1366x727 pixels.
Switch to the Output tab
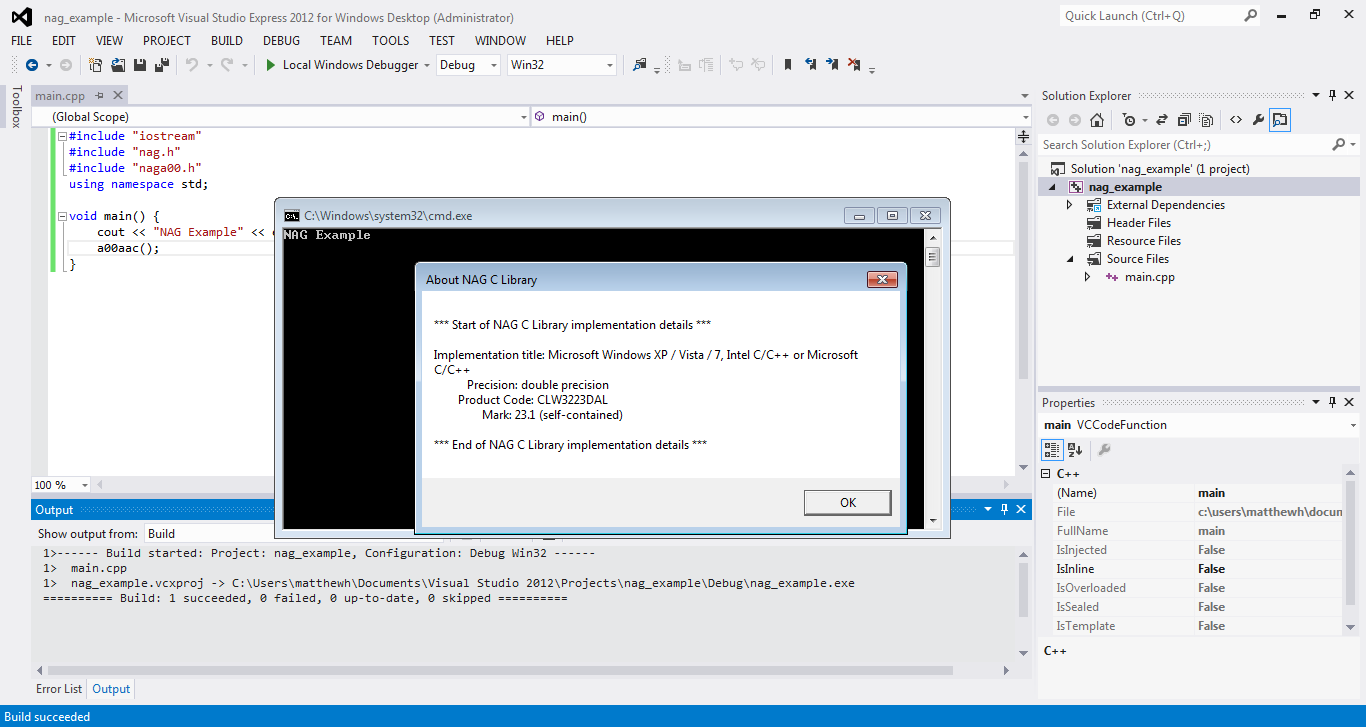(x=111, y=689)
